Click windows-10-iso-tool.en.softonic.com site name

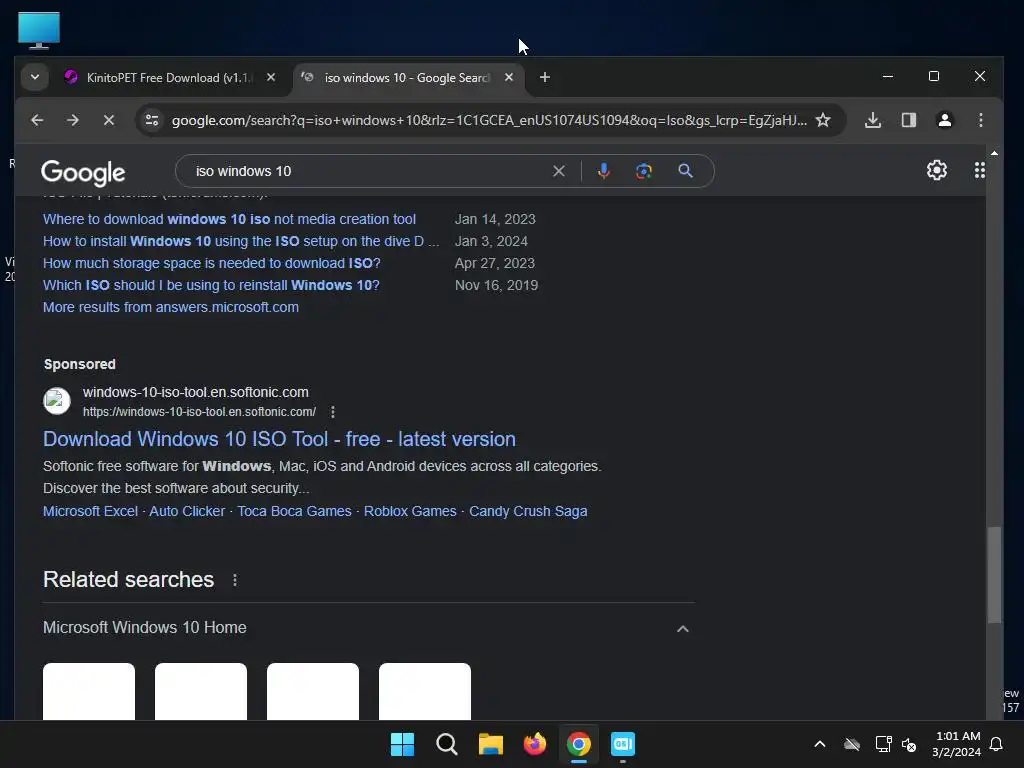[x=195, y=392]
